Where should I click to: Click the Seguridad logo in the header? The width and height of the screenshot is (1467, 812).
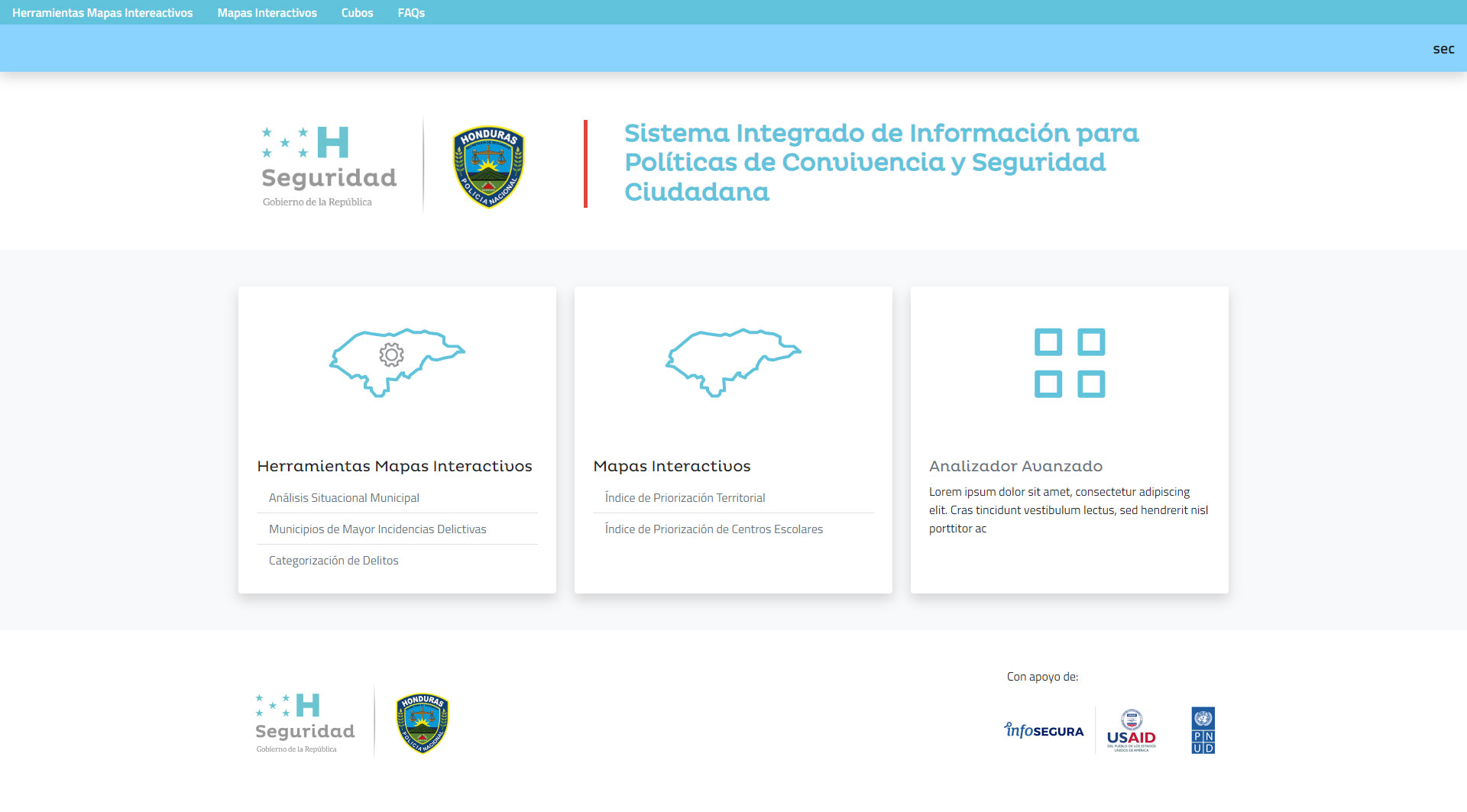pyautogui.click(x=329, y=167)
